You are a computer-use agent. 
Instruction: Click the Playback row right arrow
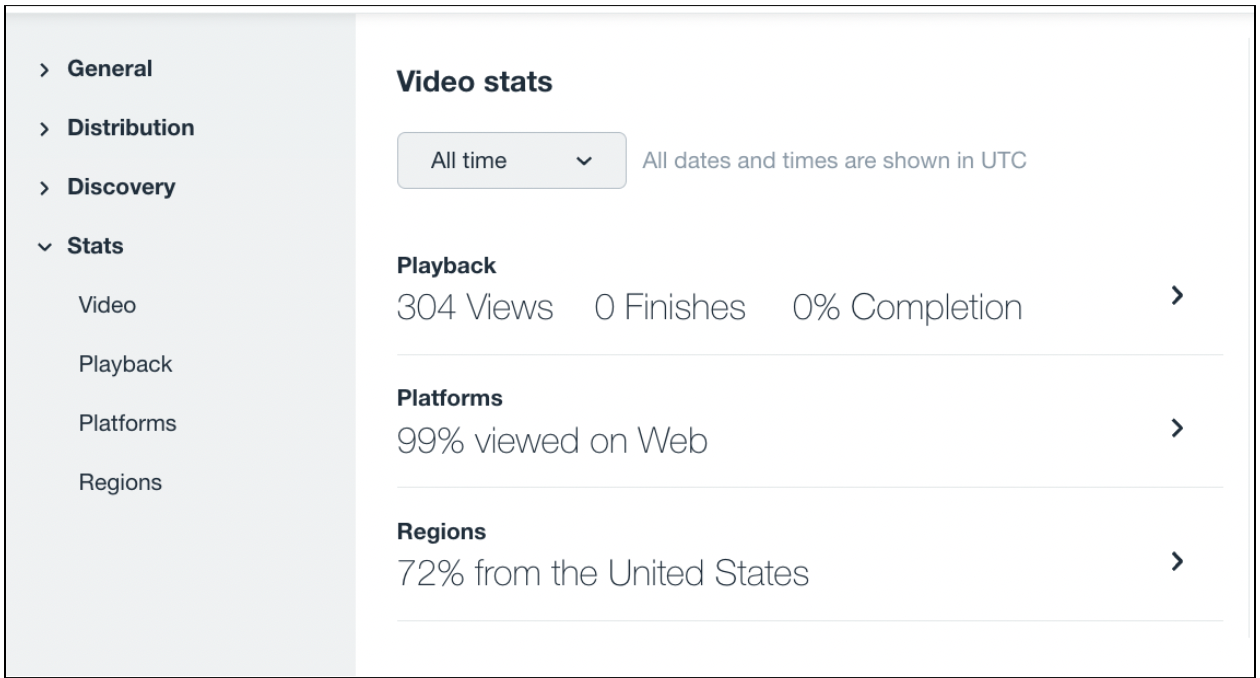pos(1177,295)
